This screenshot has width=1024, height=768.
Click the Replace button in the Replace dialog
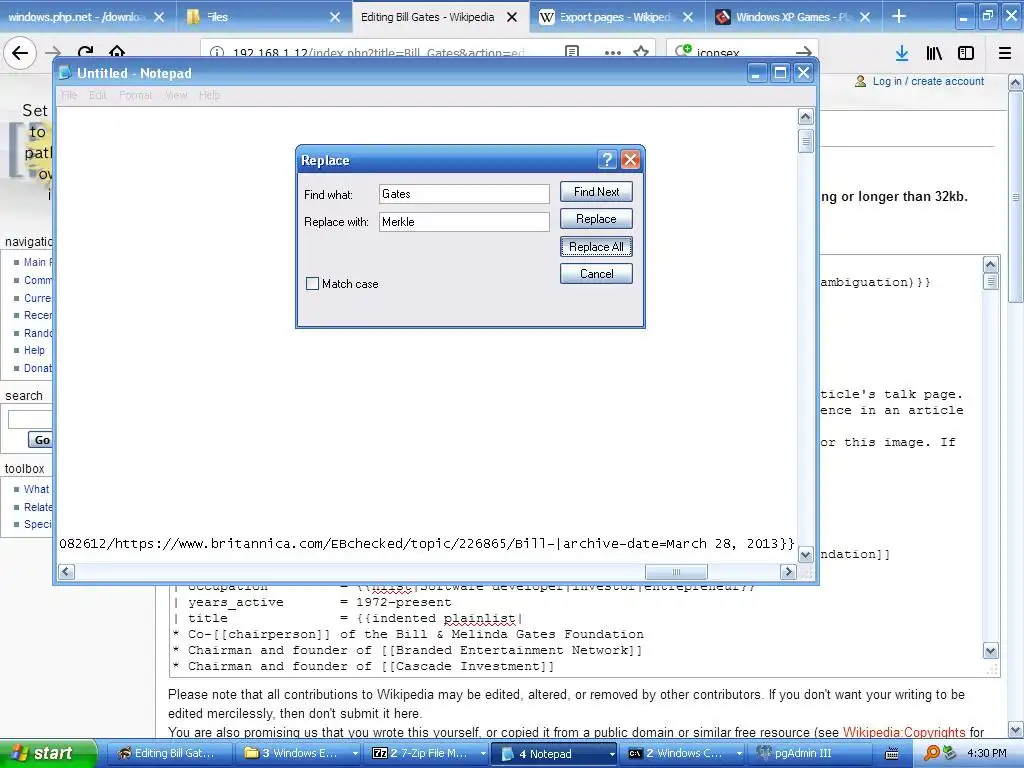pyautogui.click(x=596, y=219)
